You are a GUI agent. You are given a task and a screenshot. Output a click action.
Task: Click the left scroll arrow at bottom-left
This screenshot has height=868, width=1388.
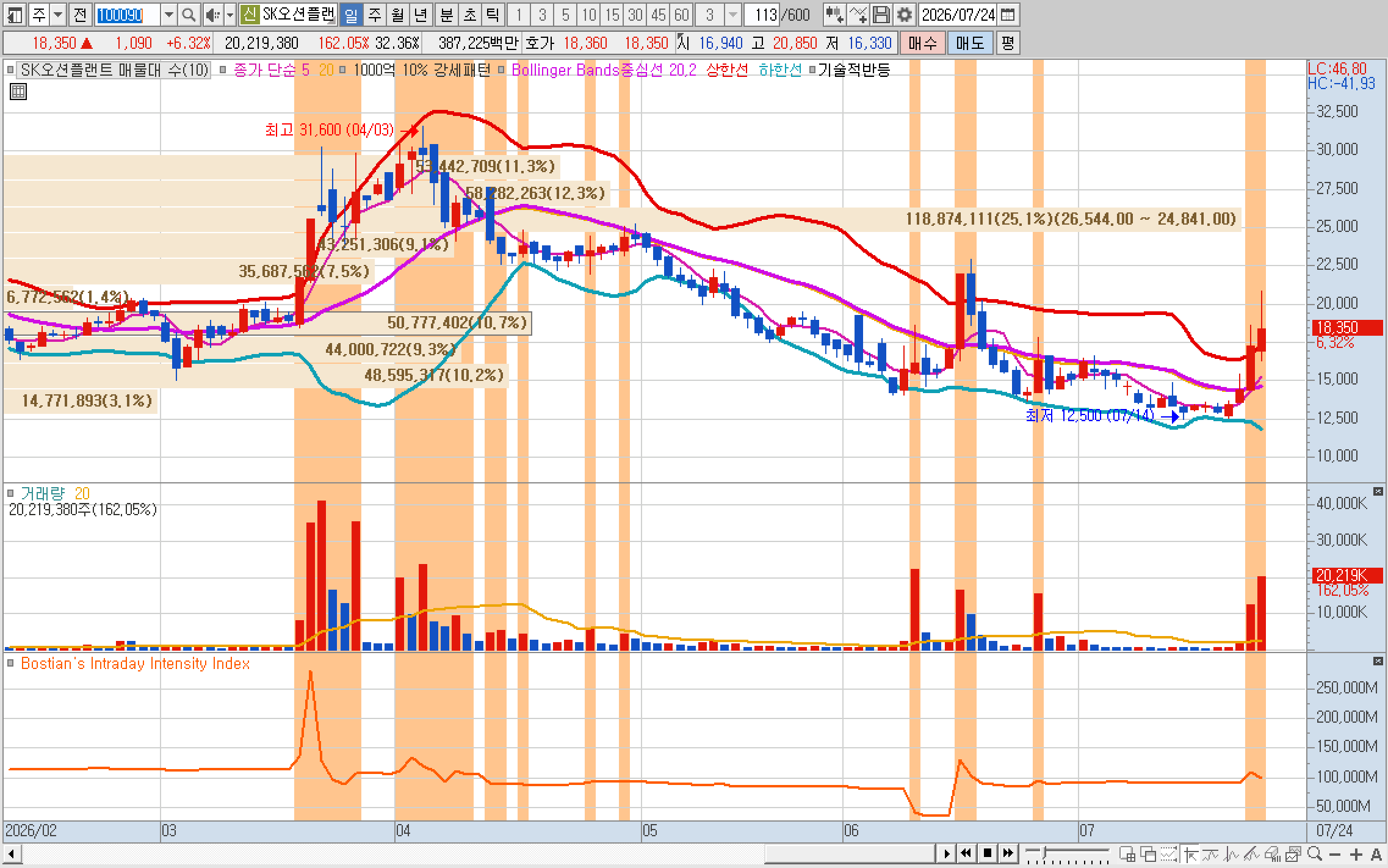(x=11, y=853)
